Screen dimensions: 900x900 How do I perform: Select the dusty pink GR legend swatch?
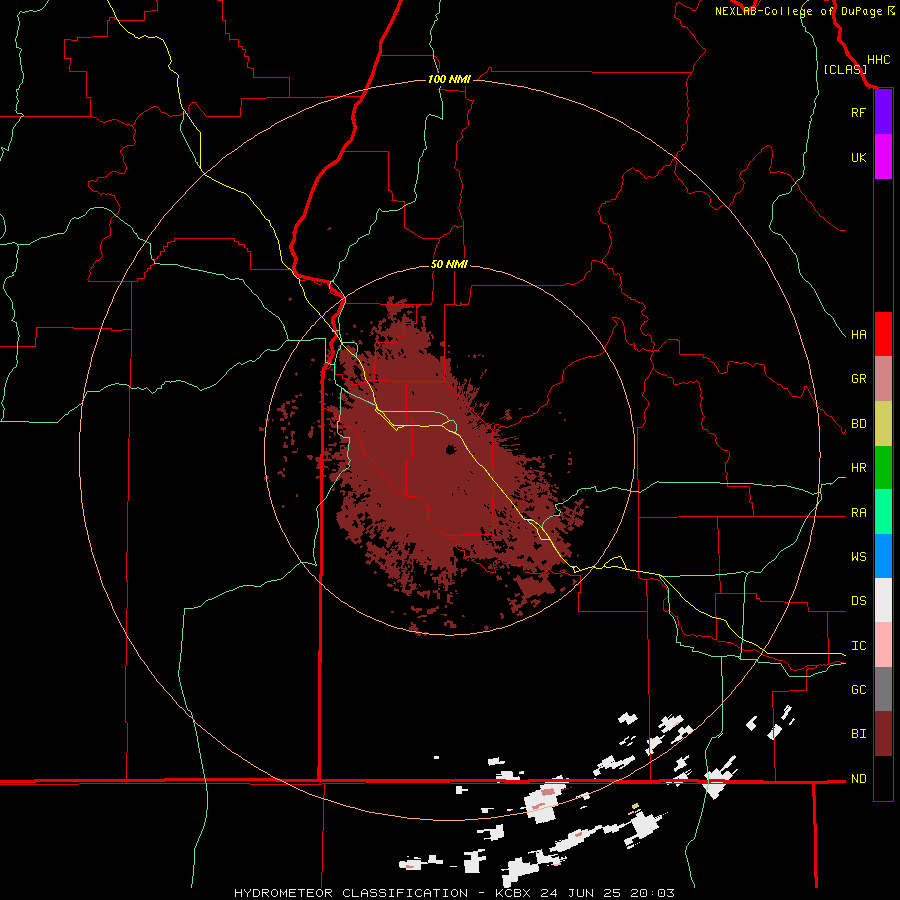point(883,379)
